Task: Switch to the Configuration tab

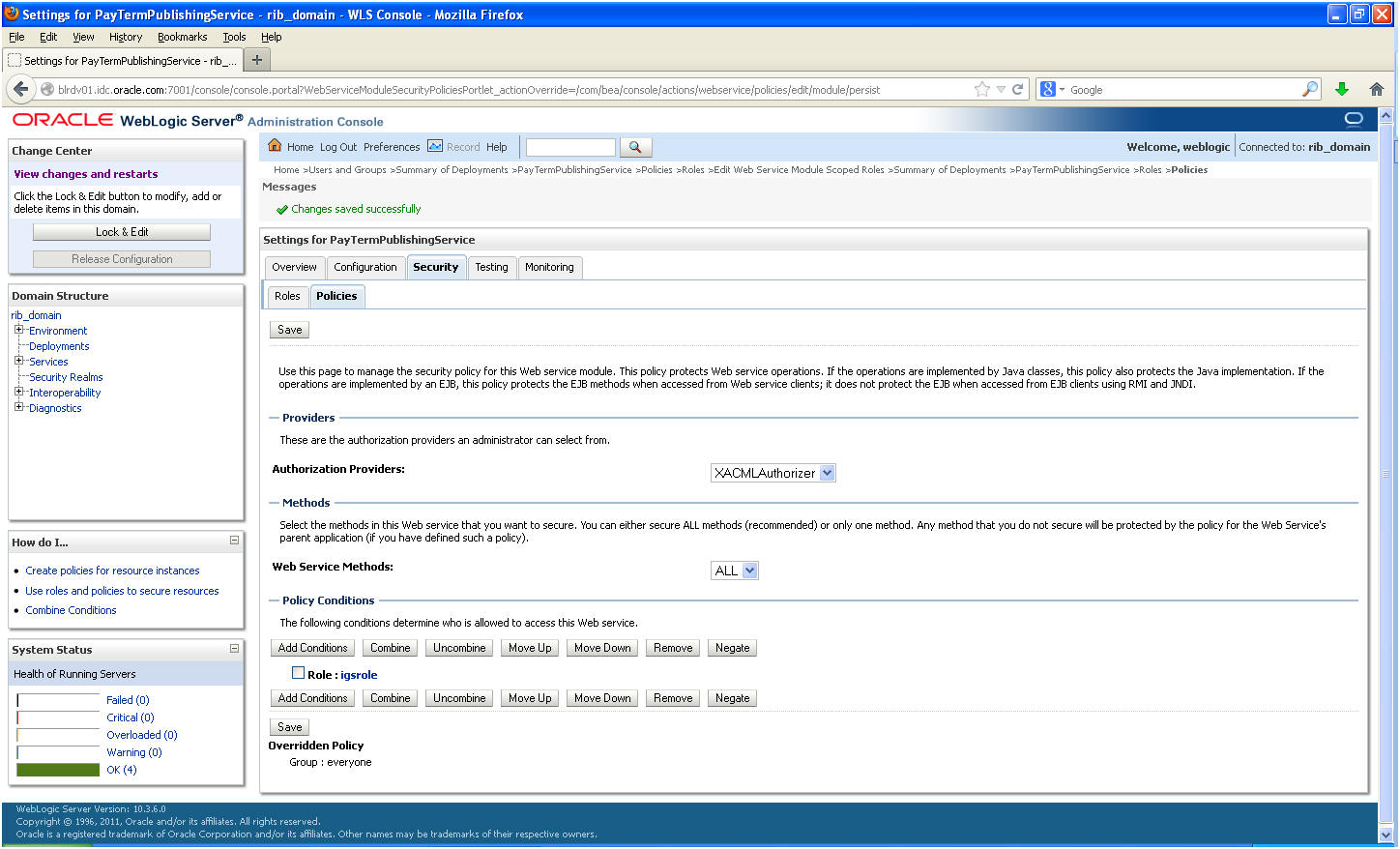Action: click(x=365, y=267)
